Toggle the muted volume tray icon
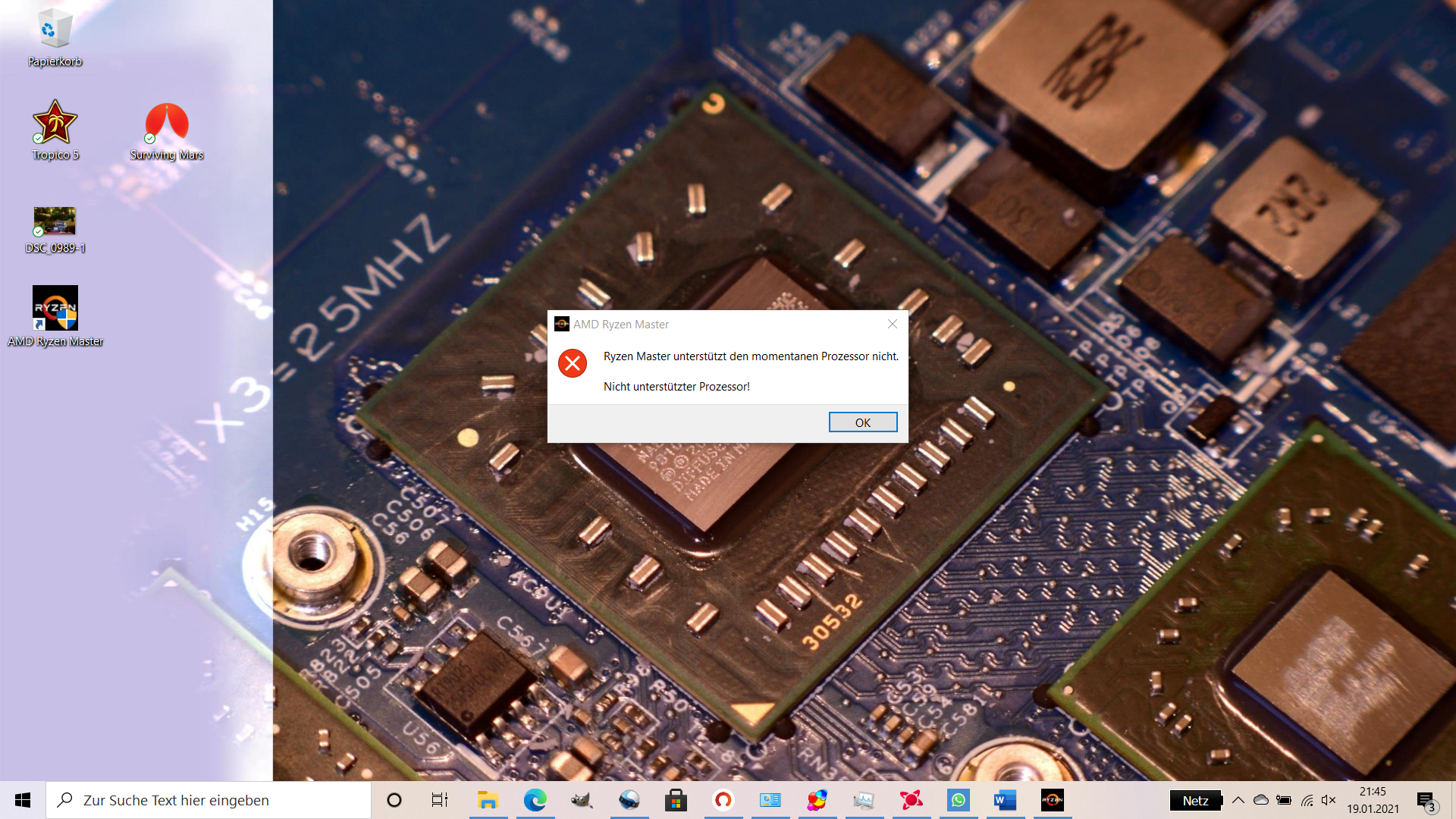 point(1329,800)
